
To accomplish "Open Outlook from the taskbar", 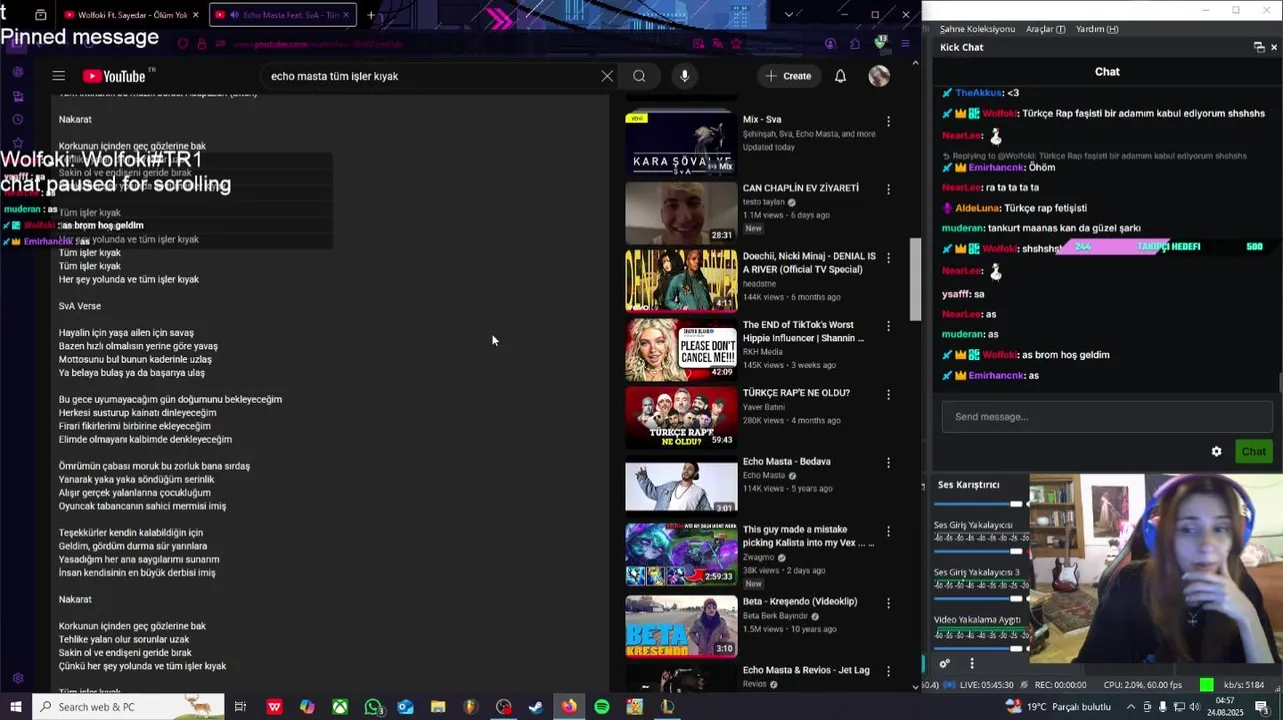I will pyautogui.click(x=405, y=707).
